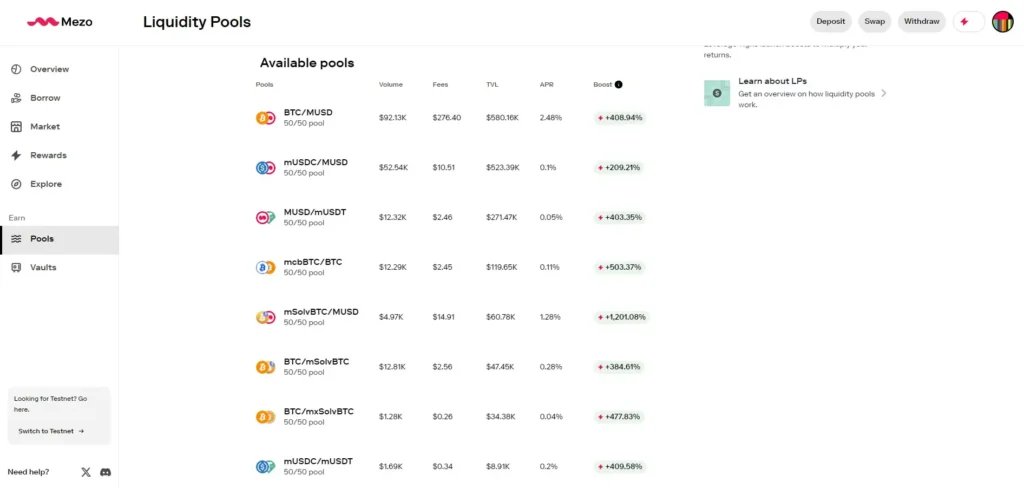Click the Withdraw button
This screenshot has height=488, width=1024.
coord(921,22)
